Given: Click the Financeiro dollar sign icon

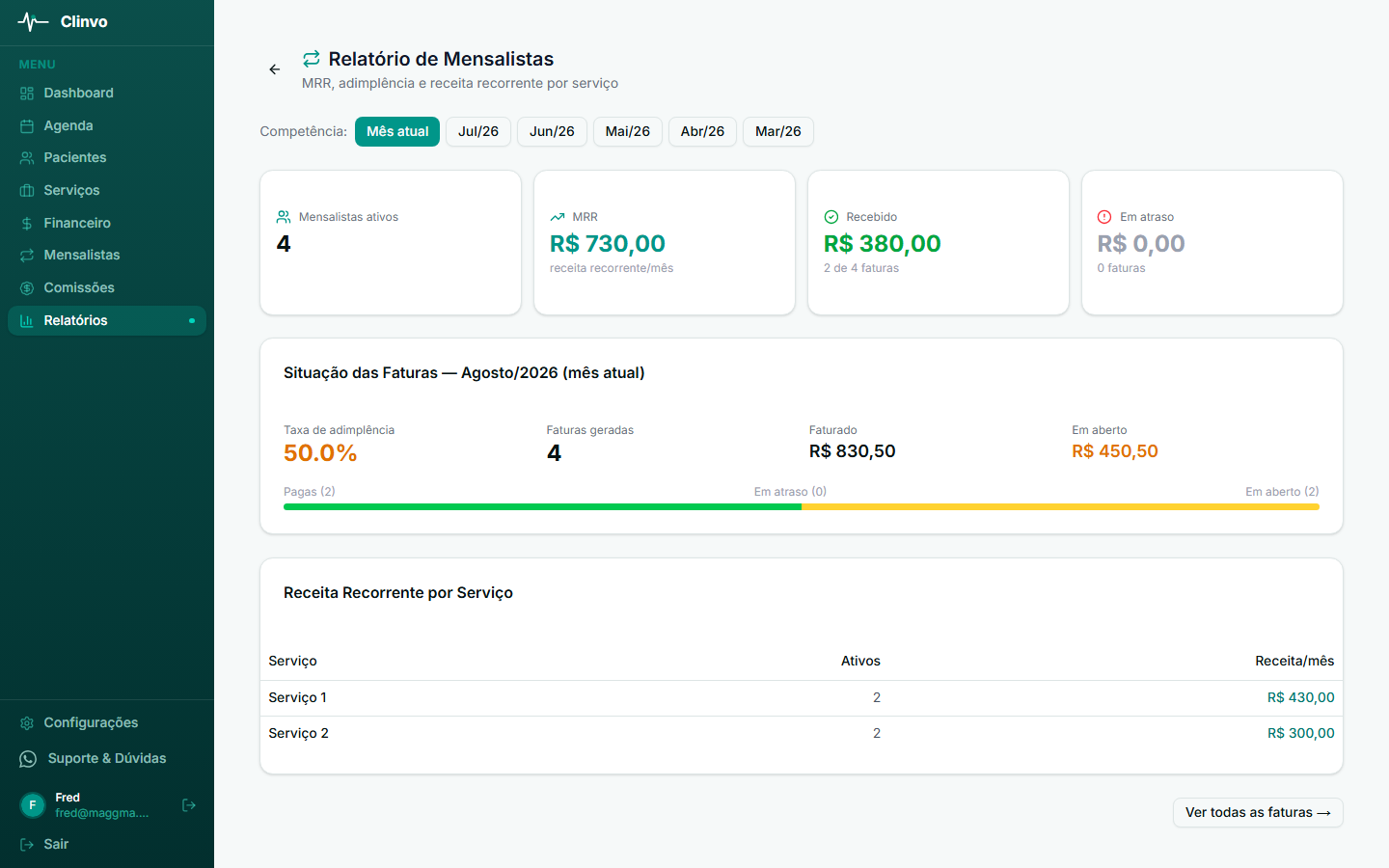Looking at the screenshot, I should pos(27,224).
